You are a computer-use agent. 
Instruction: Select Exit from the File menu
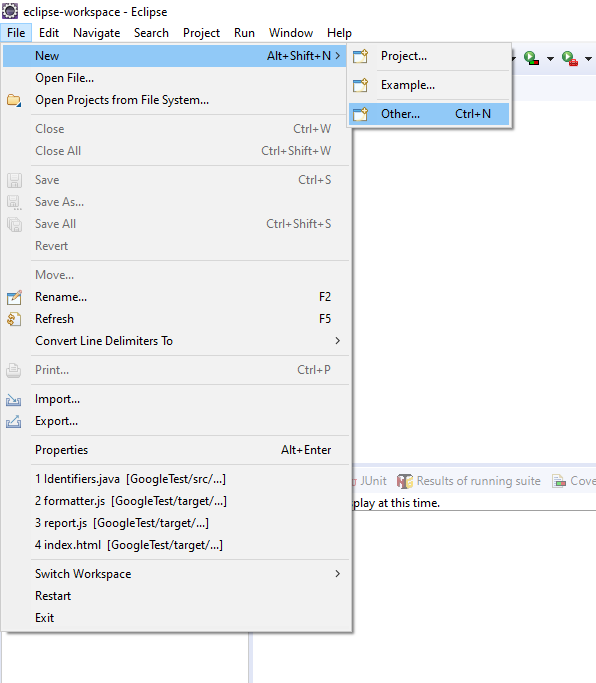pyautogui.click(x=176, y=618)
